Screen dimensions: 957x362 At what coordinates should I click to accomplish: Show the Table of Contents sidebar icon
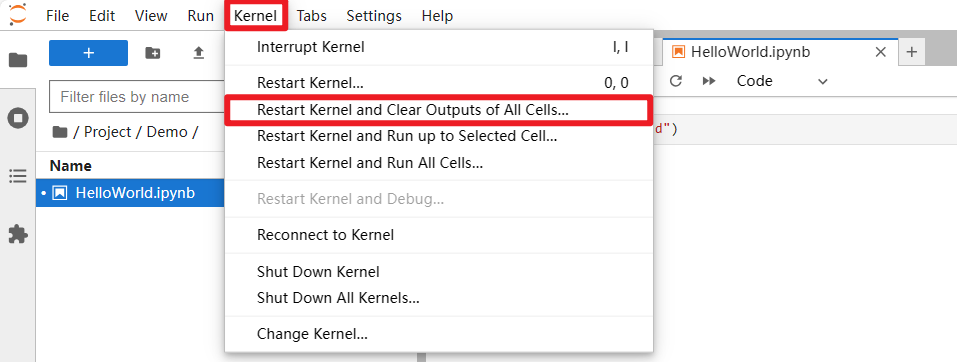click(18, 176)
